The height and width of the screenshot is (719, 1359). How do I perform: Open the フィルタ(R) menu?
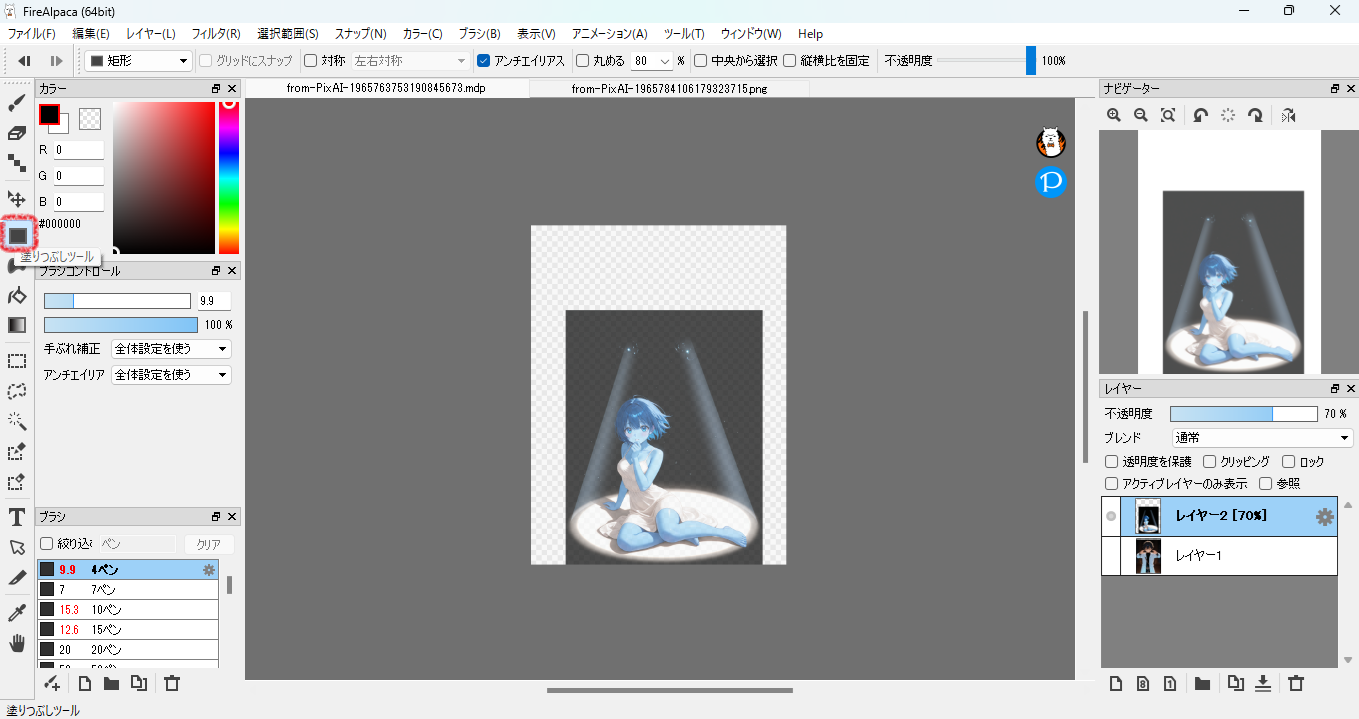(216, 34)
